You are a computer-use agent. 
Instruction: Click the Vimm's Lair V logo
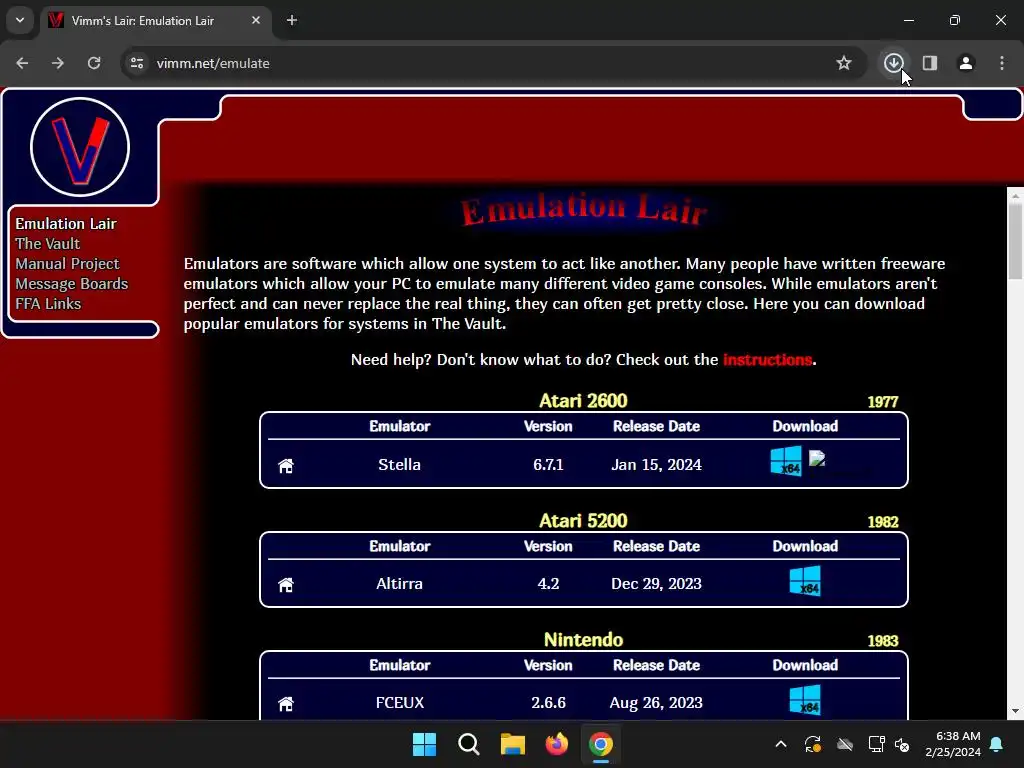tap(80, 147)
